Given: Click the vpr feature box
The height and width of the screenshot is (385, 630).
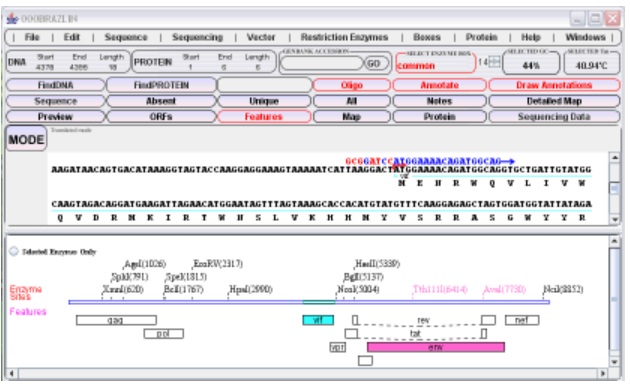Looking at the screenshot, I should coord(338,347).
